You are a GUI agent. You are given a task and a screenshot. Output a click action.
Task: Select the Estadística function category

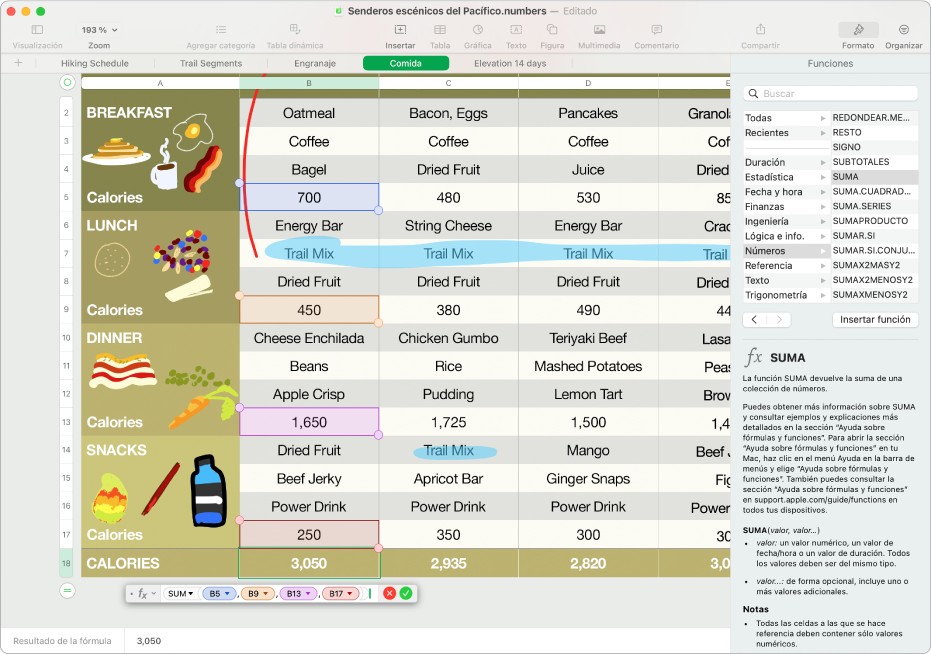(x=769, y=177)
